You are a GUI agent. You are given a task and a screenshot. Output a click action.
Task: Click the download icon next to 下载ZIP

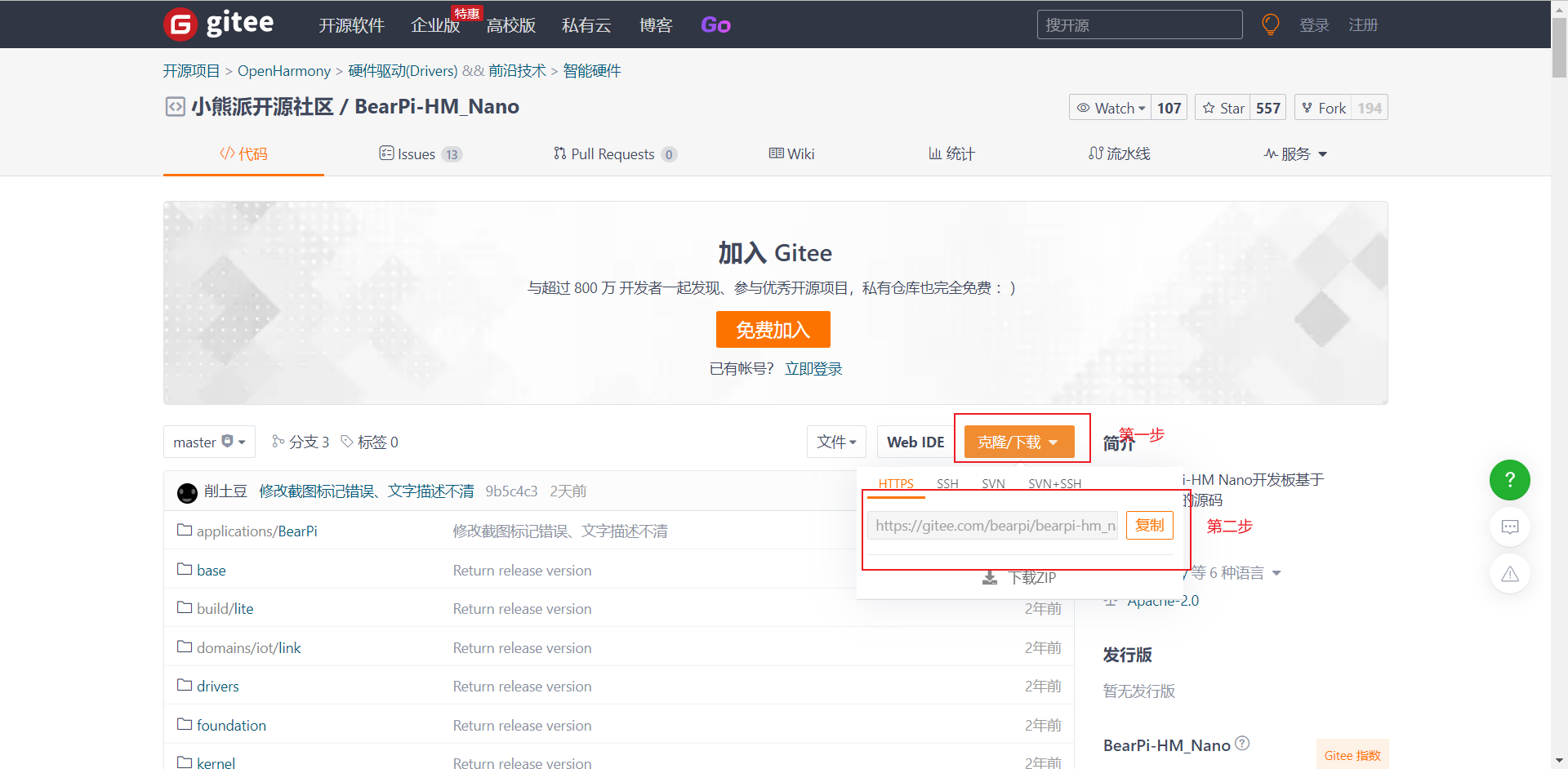pyautogui.click(x=990, y=578)
